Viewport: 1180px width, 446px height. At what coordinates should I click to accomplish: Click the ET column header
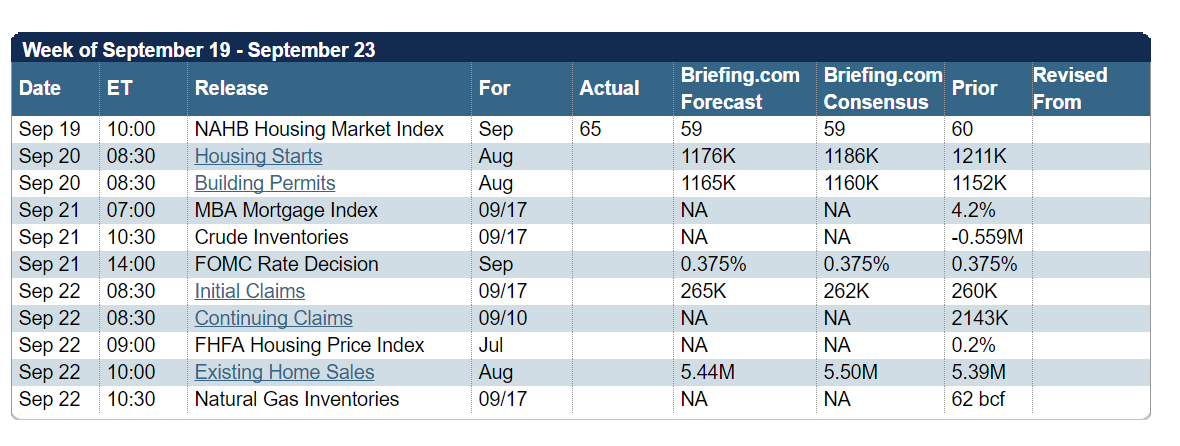(119, 88)
